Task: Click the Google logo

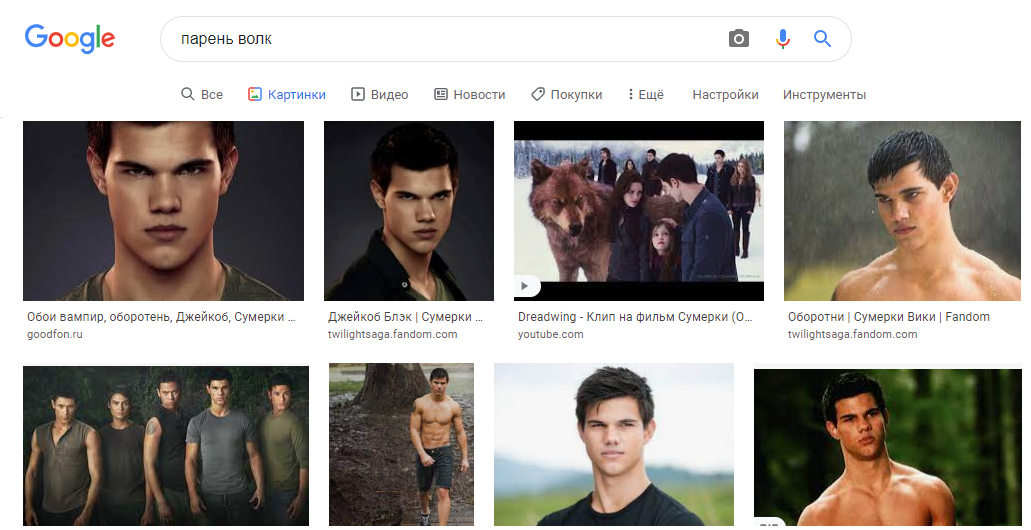Action: (x=70, y=39)
